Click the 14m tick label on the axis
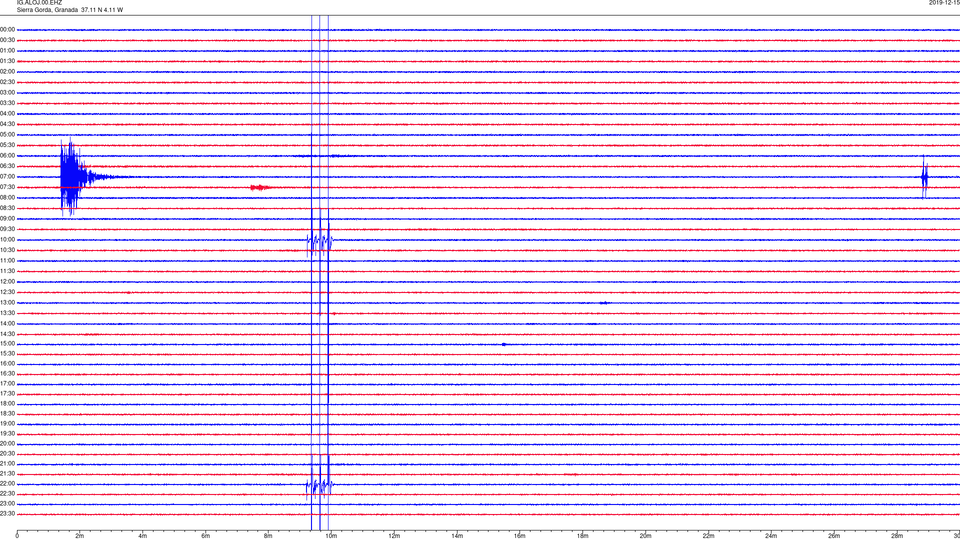 click(x=457, y=536)
